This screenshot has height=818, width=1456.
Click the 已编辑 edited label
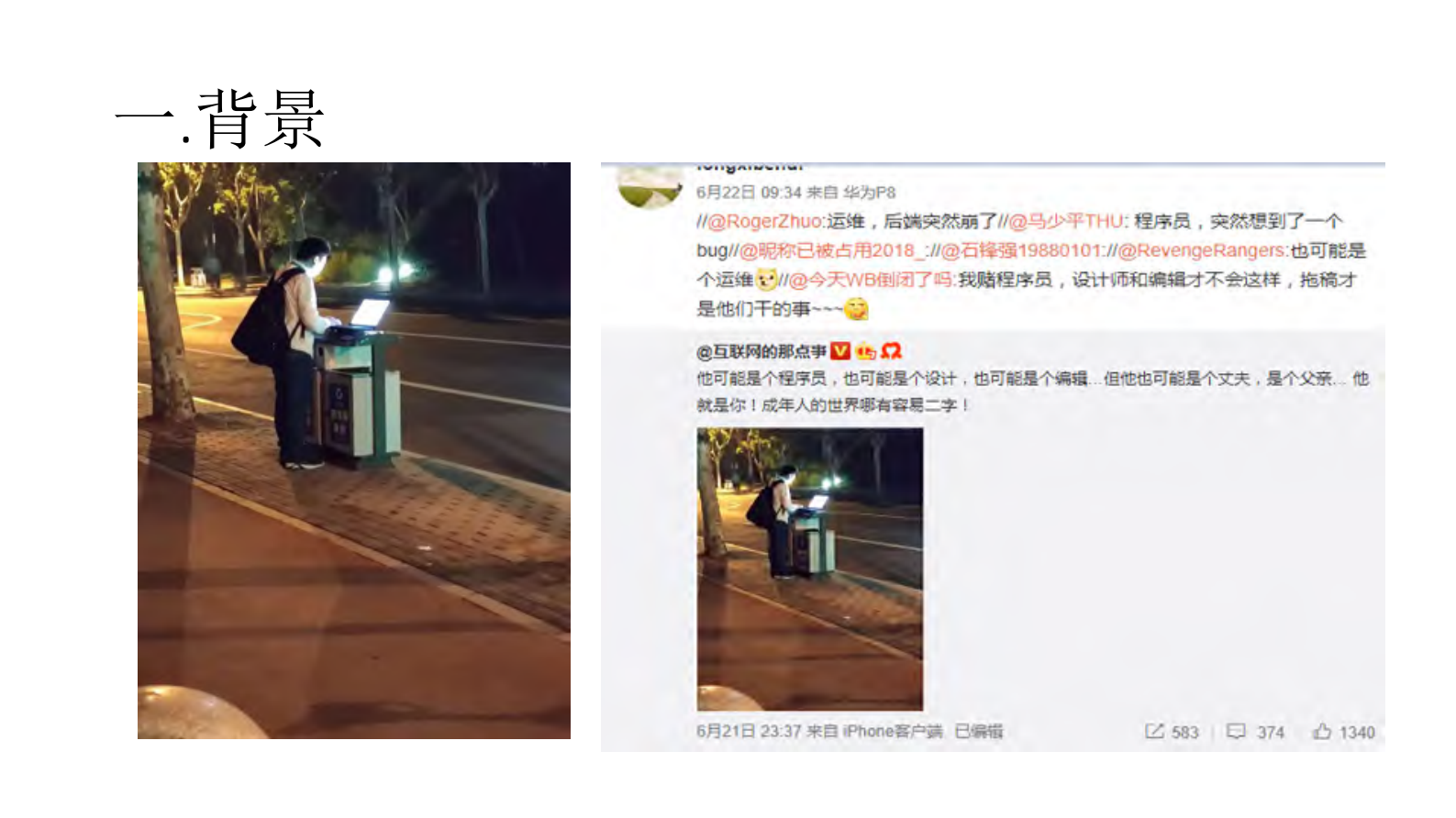click(x=978, y=731)
